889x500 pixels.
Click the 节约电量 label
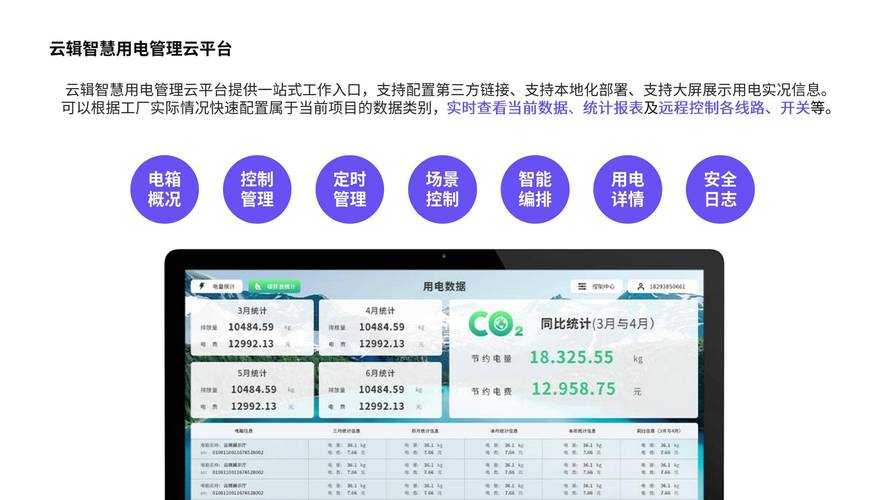click(492, 359)
